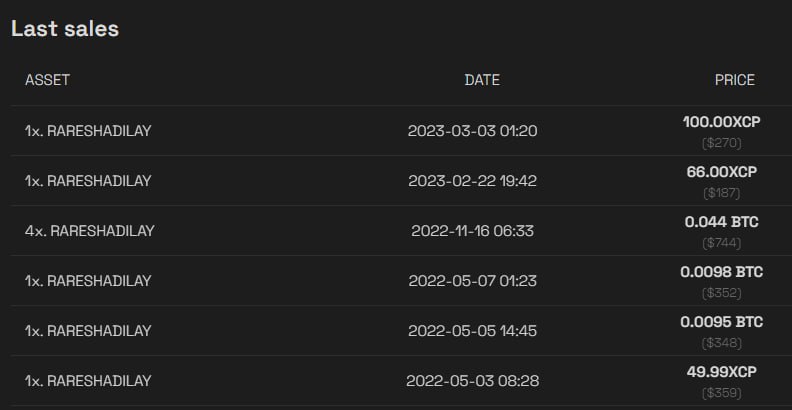The image size is (792, 410).
Task: Click the 0.0095 BTC price
Action: (721, 322)
